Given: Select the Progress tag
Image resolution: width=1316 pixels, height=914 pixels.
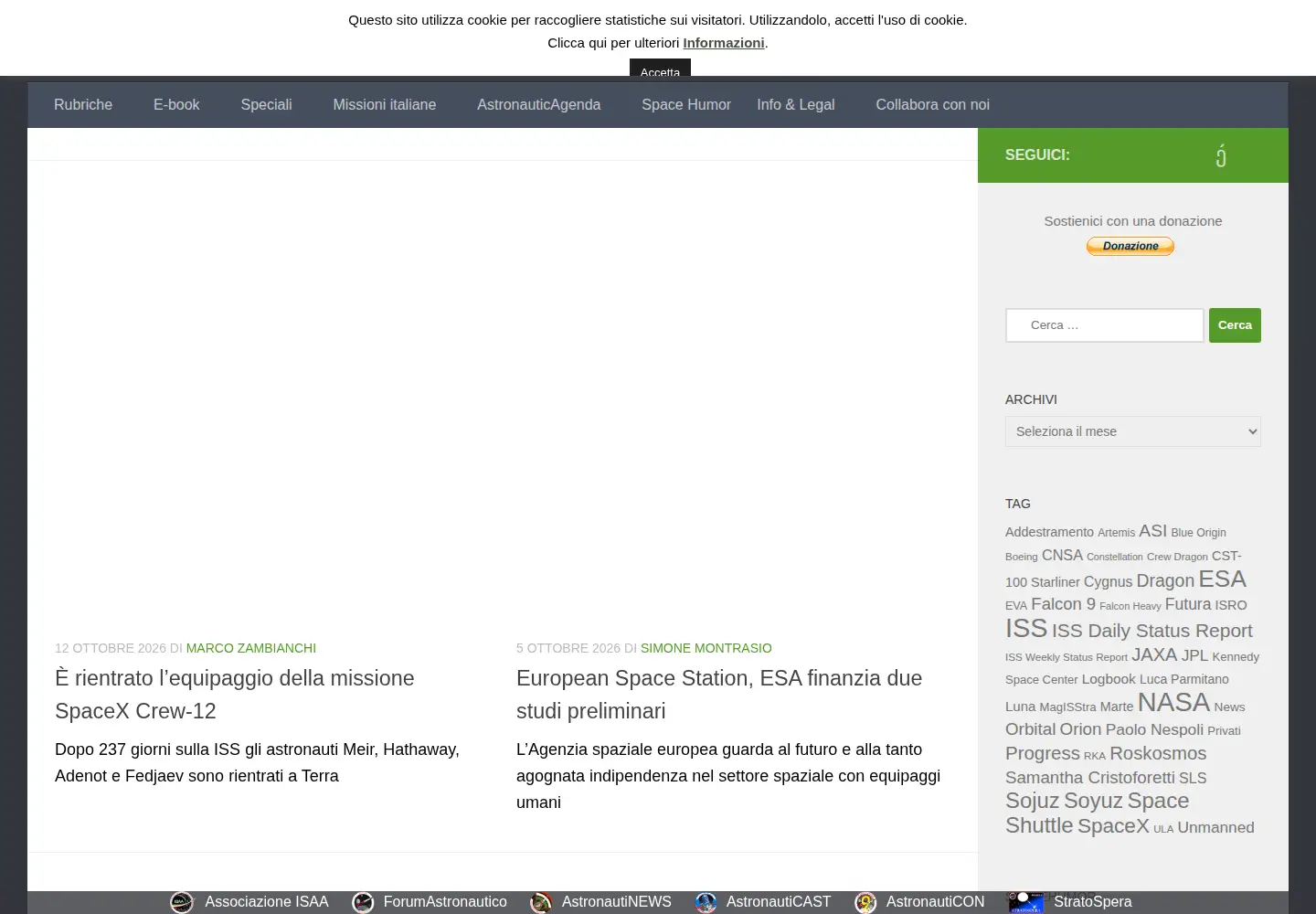Looking at the screenshot, I should [x=1043, y=753].
